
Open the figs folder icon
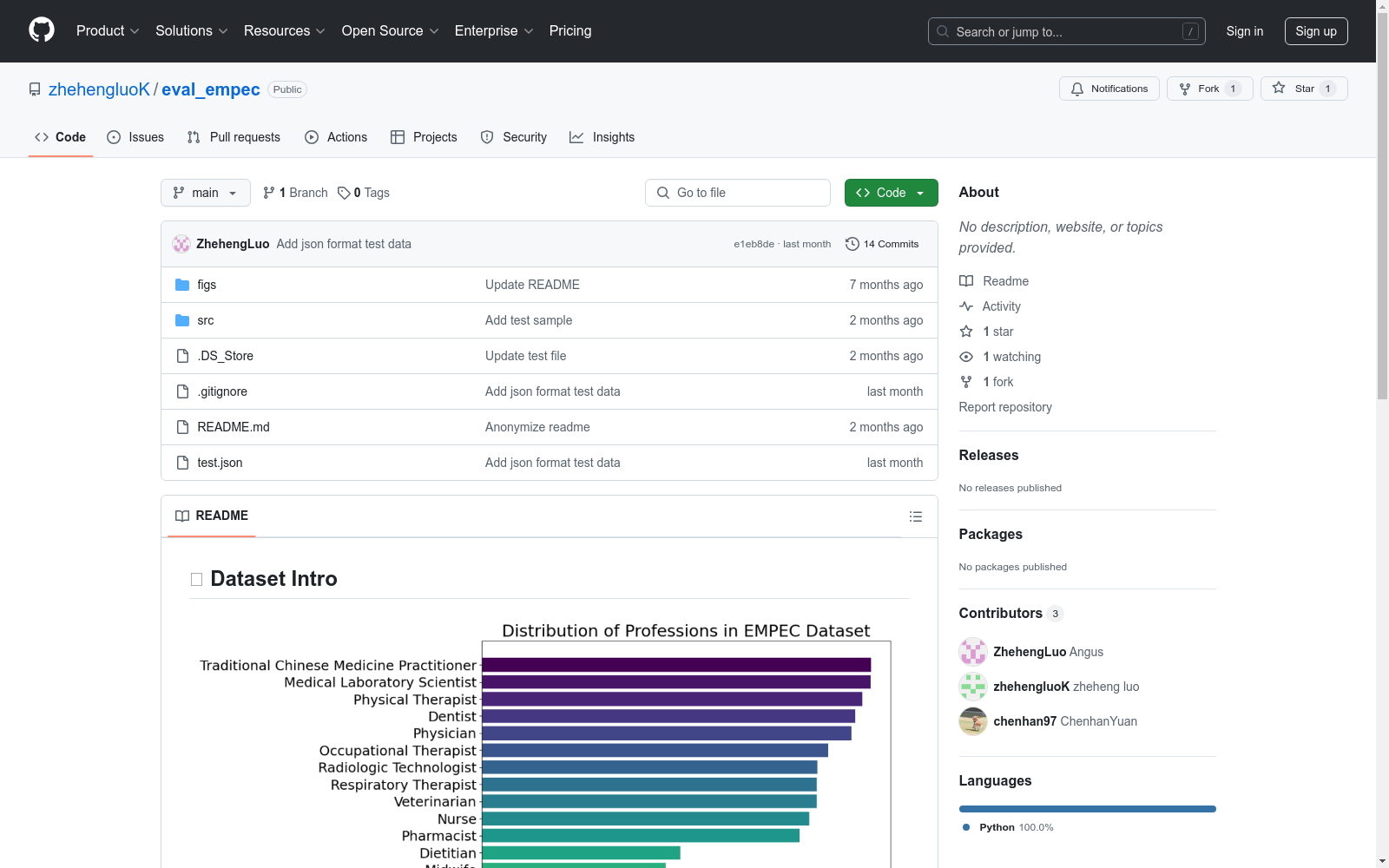coord(182,285)
